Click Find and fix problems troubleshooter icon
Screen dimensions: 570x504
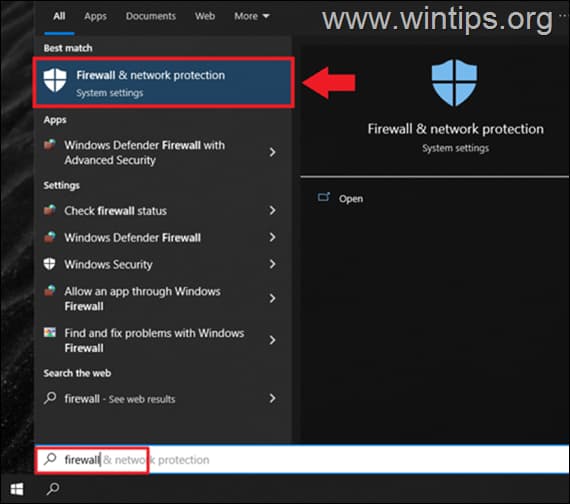50,332
